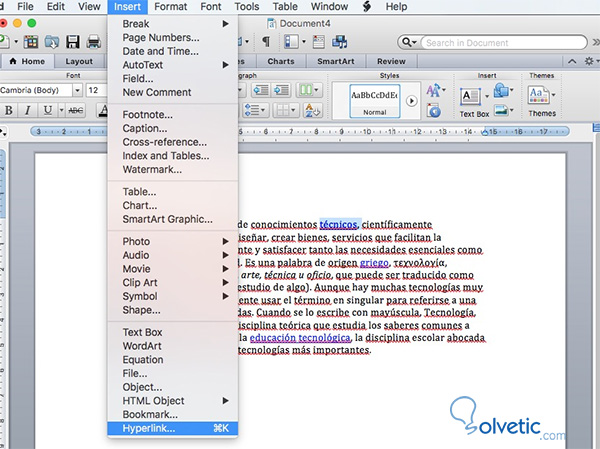600x449 pixels.
Task: Choose Table... from Insert menu
Action: tap(173, 192)
